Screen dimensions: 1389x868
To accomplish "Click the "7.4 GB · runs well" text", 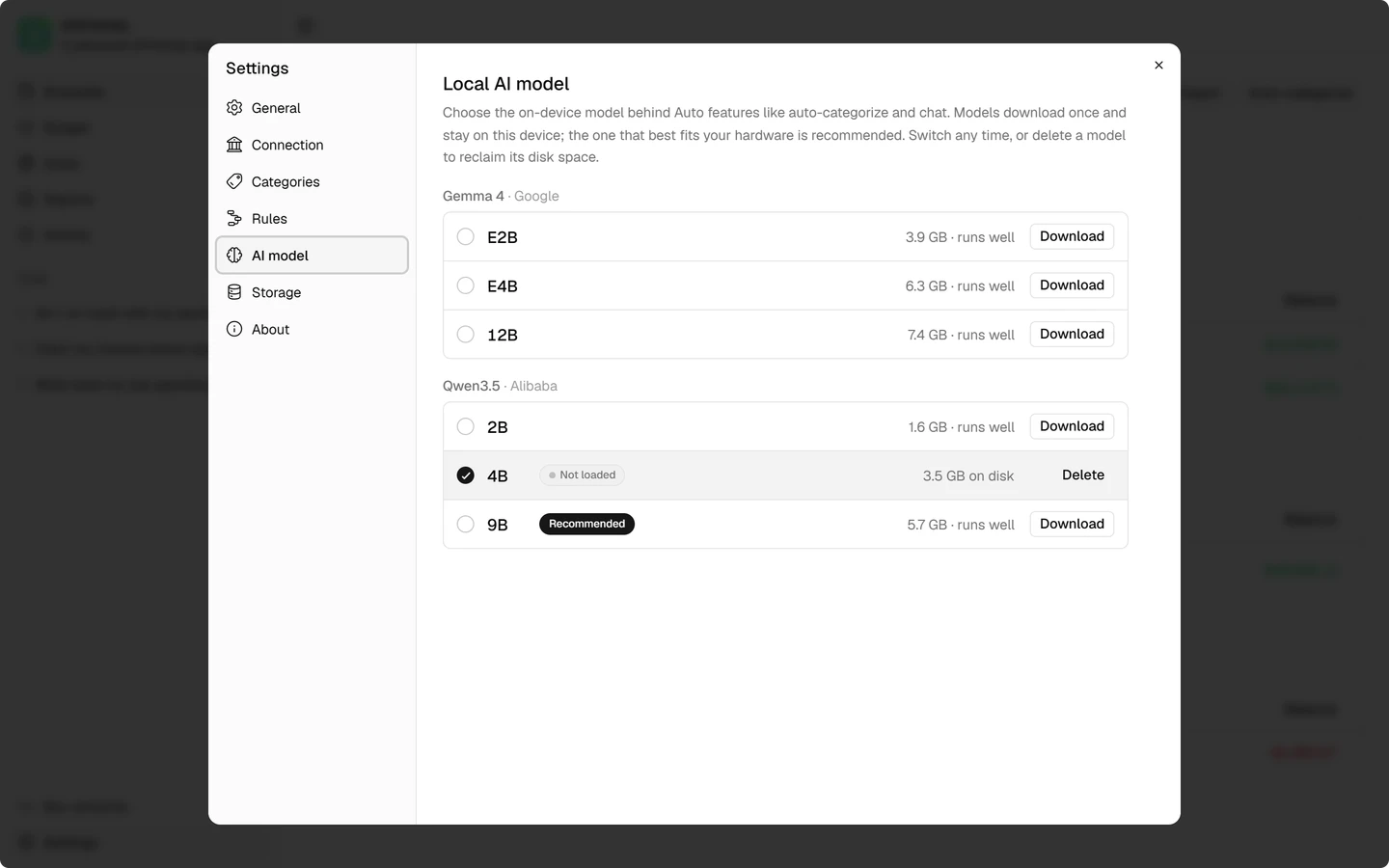I will point(961,335).
